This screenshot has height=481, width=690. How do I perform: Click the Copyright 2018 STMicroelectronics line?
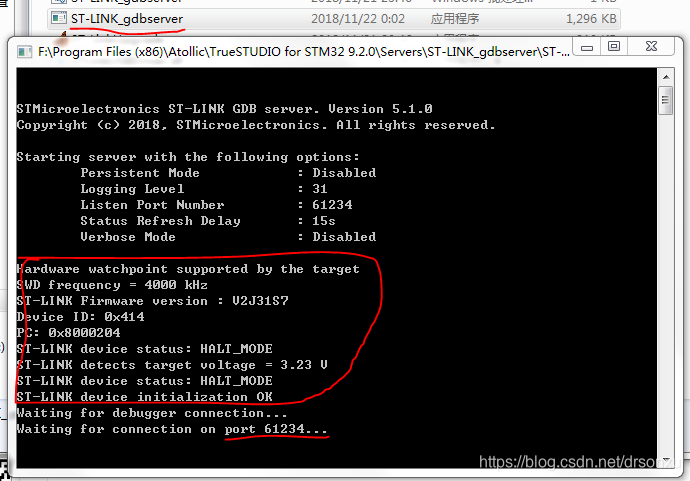click(256, 125)
